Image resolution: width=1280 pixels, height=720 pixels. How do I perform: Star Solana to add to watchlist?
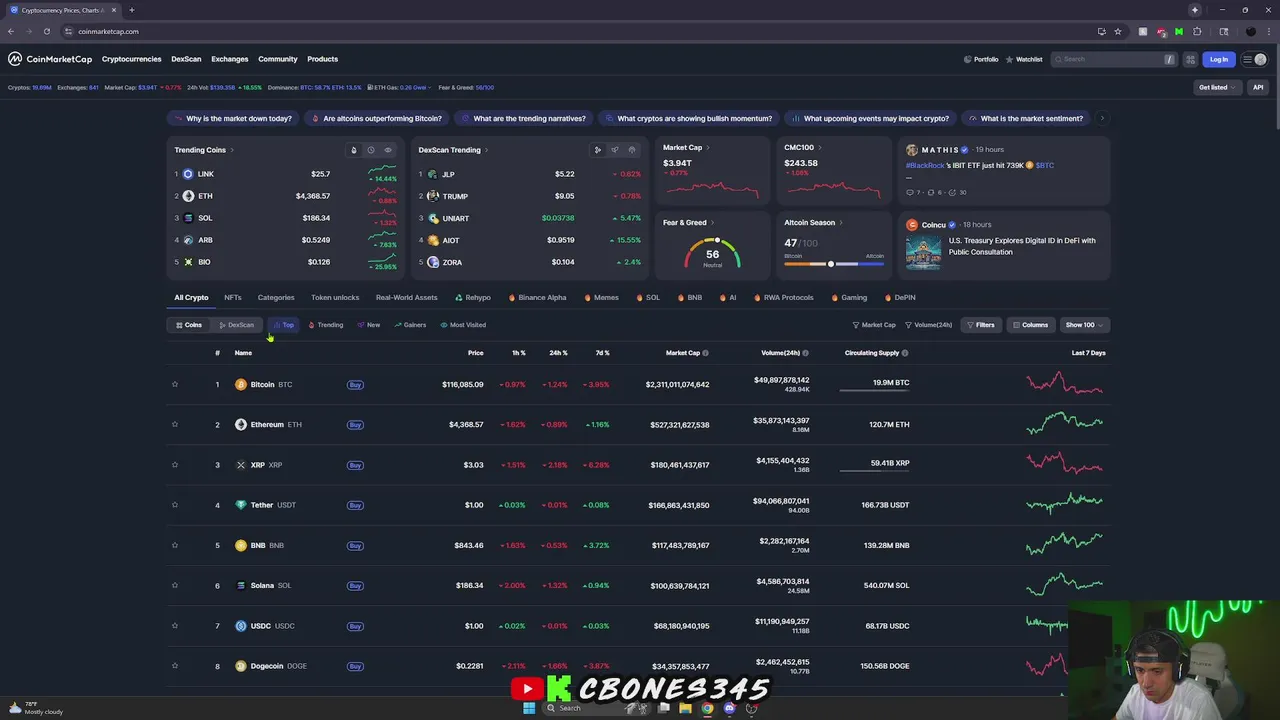pos(175,585)
